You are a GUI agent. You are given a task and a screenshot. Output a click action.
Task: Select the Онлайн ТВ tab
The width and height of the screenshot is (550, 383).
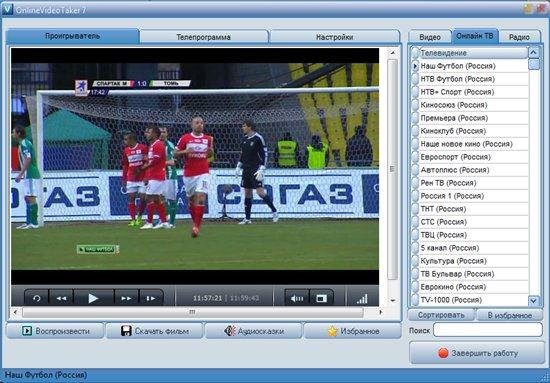coord(475,36)
